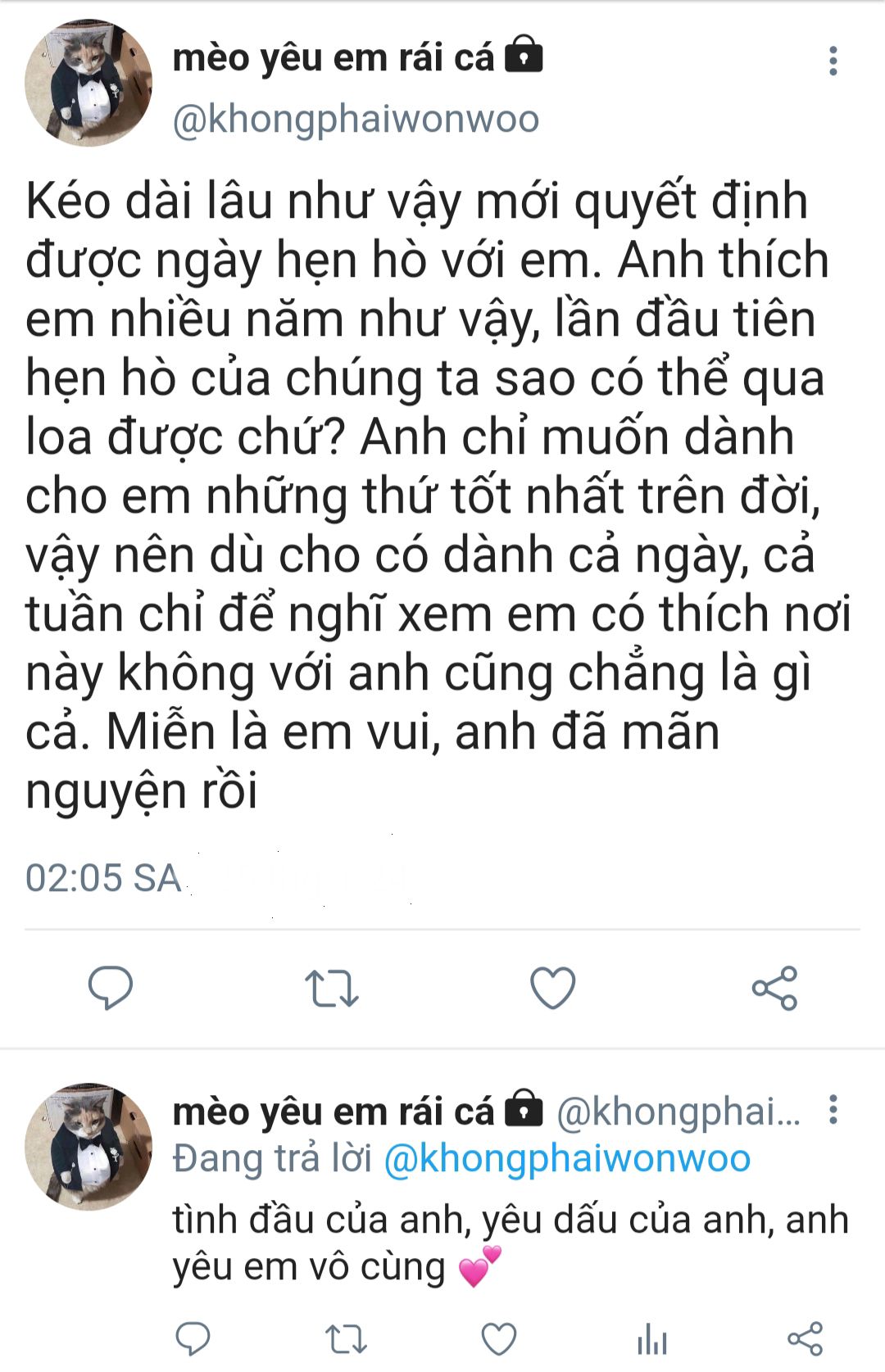This screenshot has height=1372, width=885.
Task: Share the reply tweet
Action: tap(805, 1339)
